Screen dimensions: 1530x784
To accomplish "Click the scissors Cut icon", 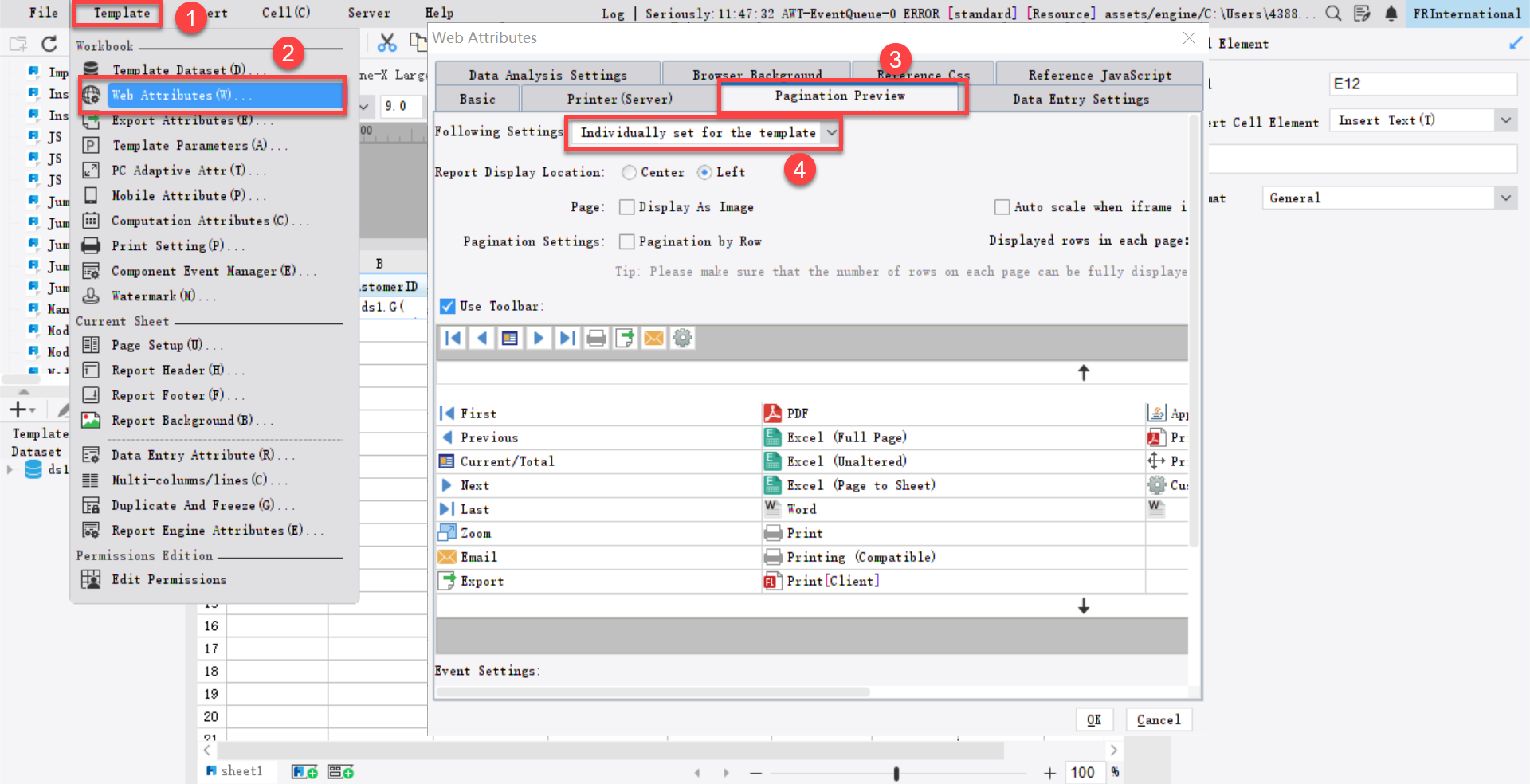I will 387,42.
